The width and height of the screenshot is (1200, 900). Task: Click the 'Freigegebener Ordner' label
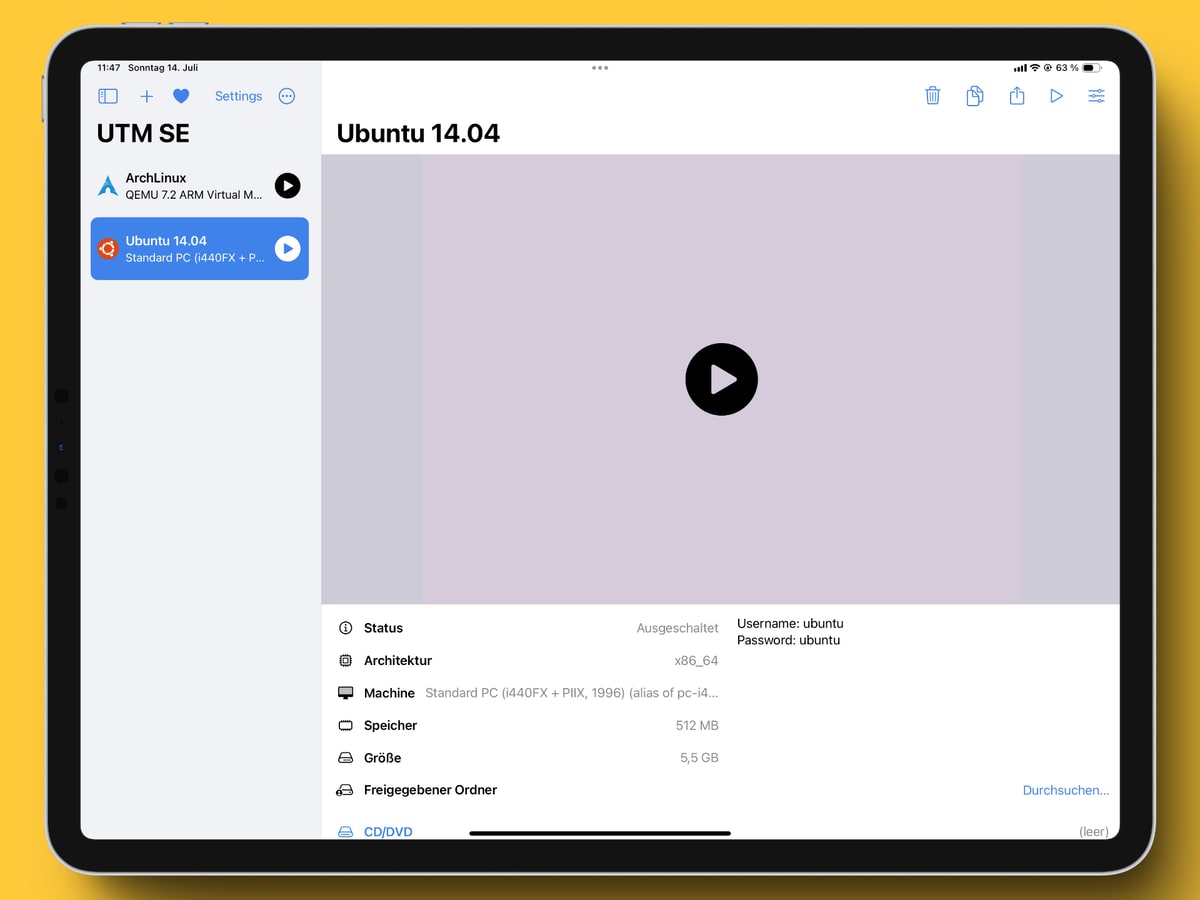[430, 790]
